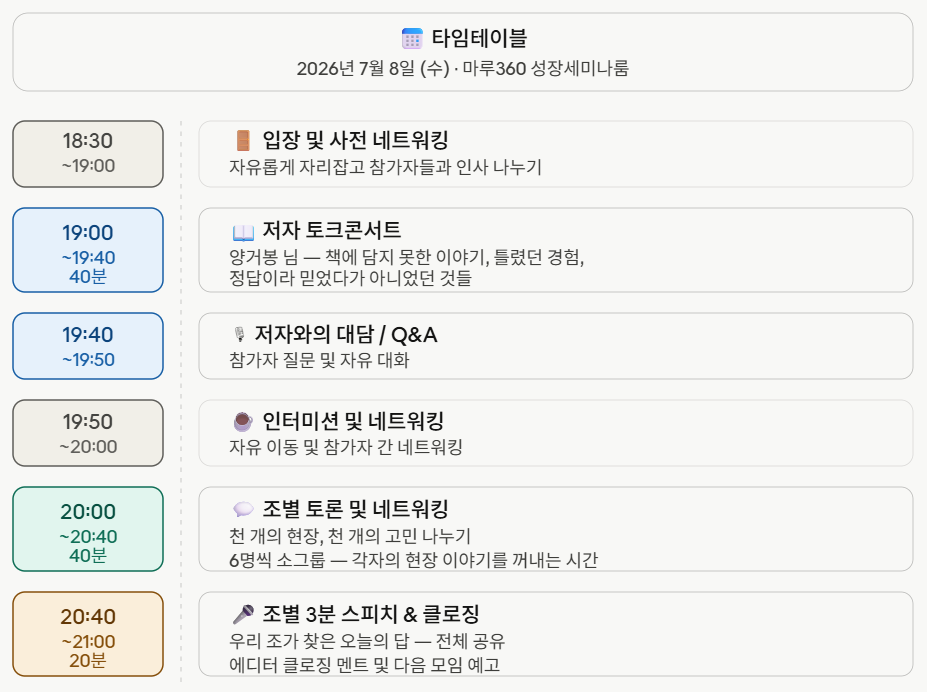Select the 19:00 ~19:40 40분 time box
Image resolution: width=927 pixels, height=692 pixels.
(88, 250)
